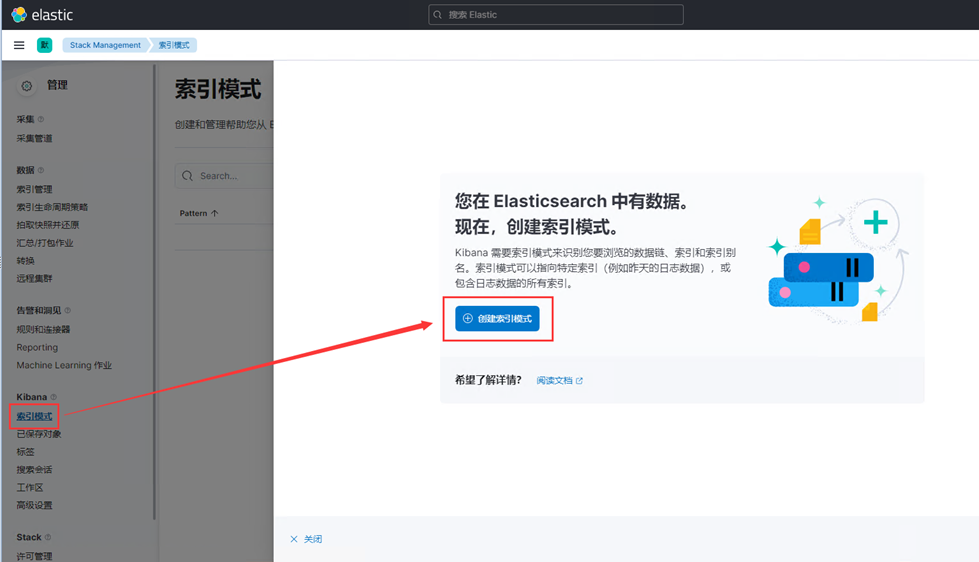Screen dimensions: 979x562
Task: Open 标签 in the sidebar
Action: 26,451
